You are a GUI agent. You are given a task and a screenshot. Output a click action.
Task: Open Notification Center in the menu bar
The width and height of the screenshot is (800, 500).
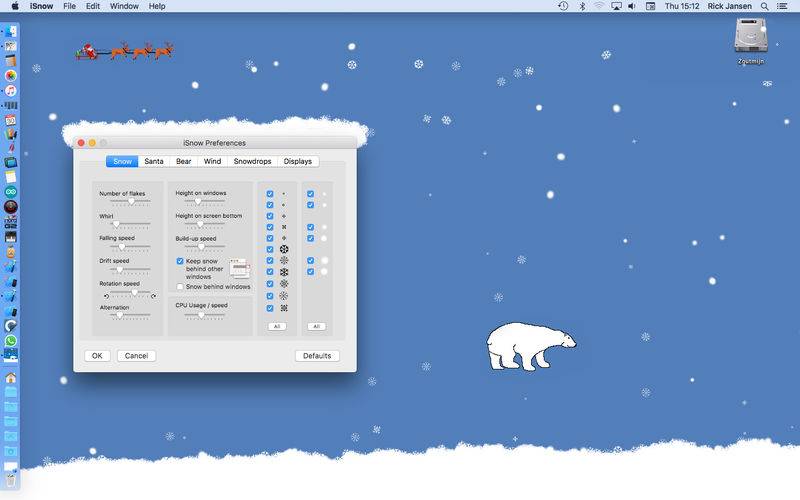(x=782, y=6)
